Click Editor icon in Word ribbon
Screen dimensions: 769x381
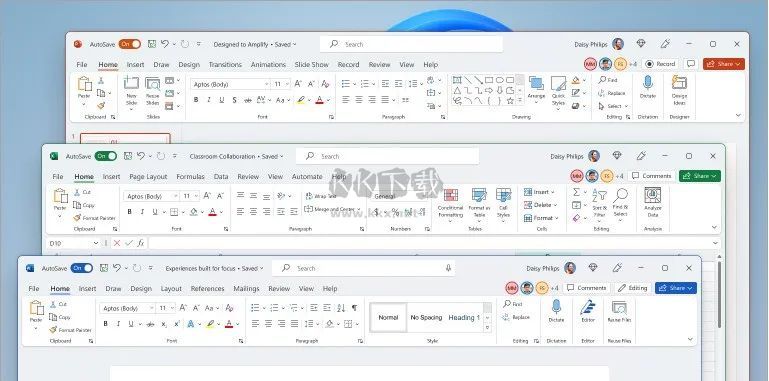click(588, 307)
